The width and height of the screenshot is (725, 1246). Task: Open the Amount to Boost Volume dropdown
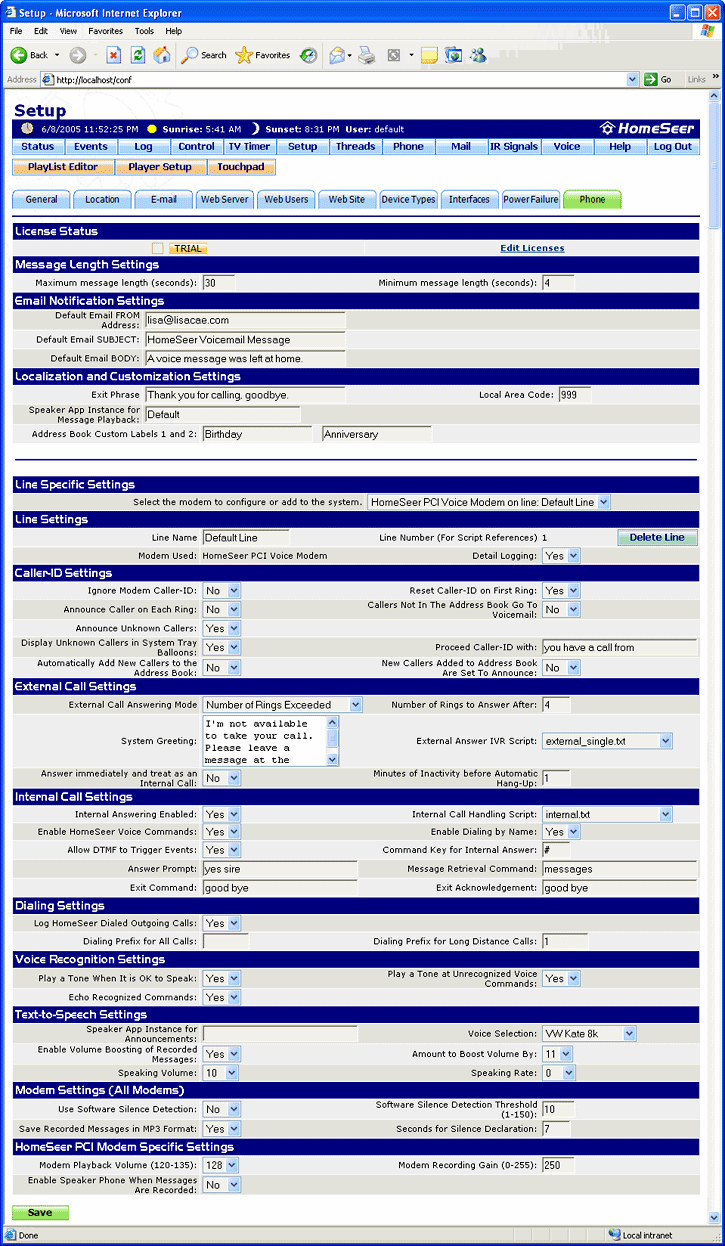[557, 1054]
